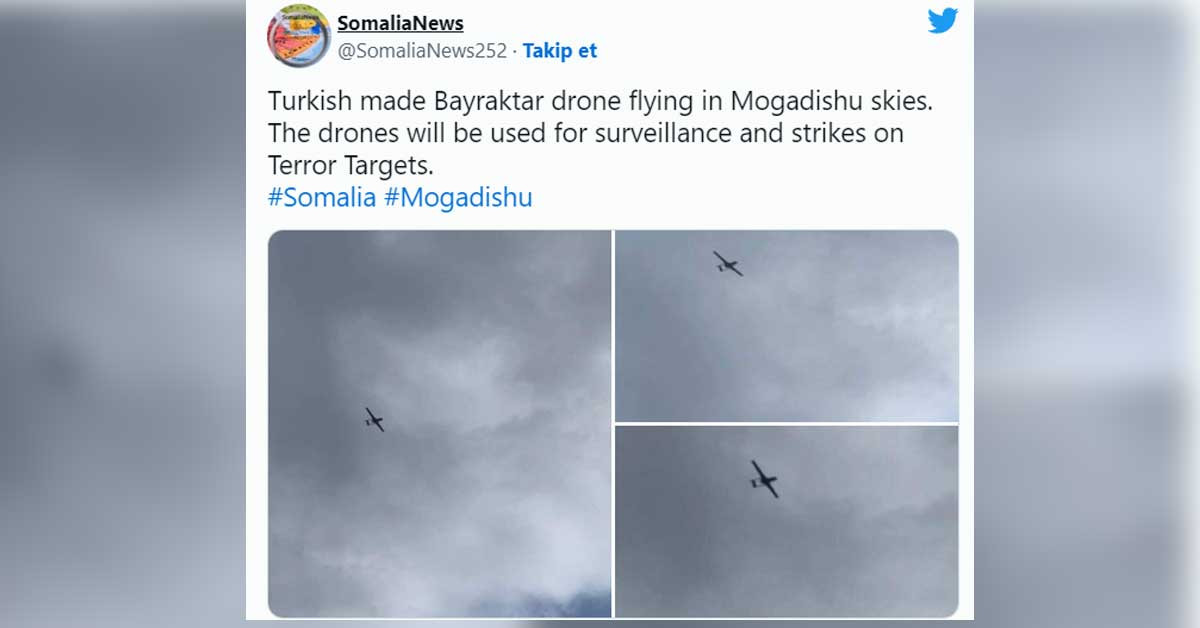Viewport: 1200px width, 628px height.
Task: Open the bottom-right drone photo
Action: tap(786, 521)
